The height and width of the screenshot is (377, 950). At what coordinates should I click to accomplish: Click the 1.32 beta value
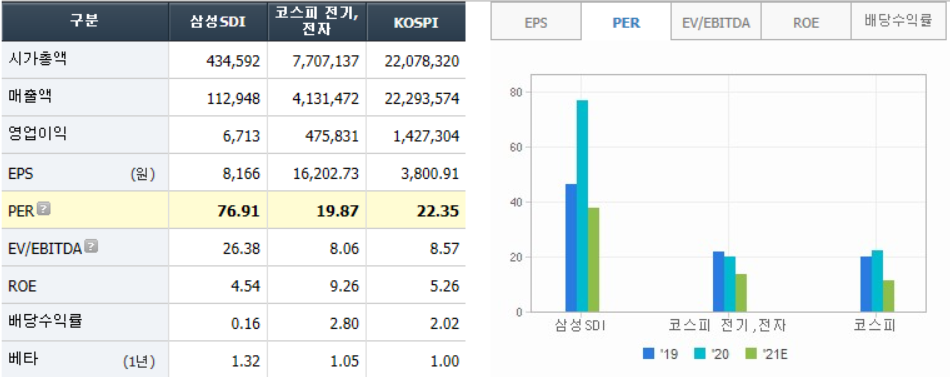pyautogui.click(x=246, y=361)
